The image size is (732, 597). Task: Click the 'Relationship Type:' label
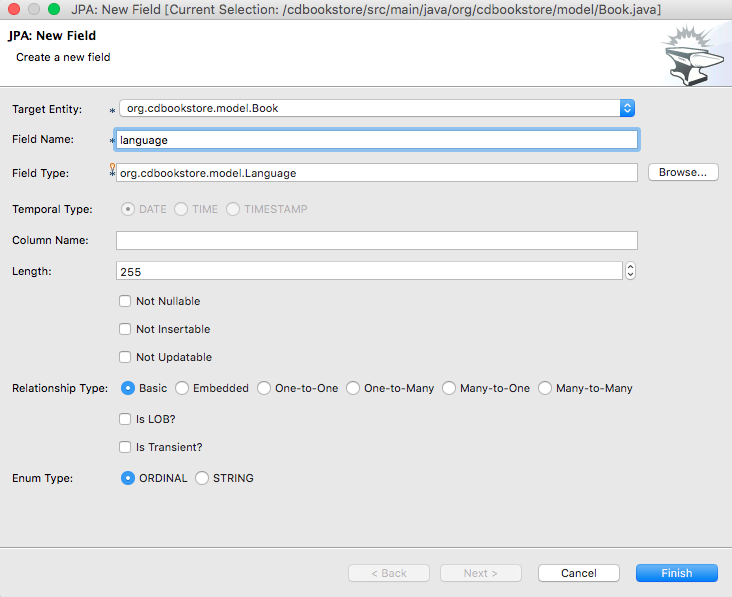pyautogui.click(x=60, y=388)
